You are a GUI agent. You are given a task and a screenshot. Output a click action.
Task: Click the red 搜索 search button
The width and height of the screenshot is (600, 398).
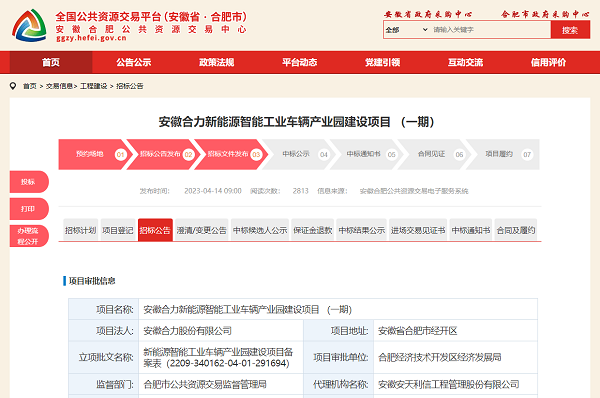[x=570, y=30]
